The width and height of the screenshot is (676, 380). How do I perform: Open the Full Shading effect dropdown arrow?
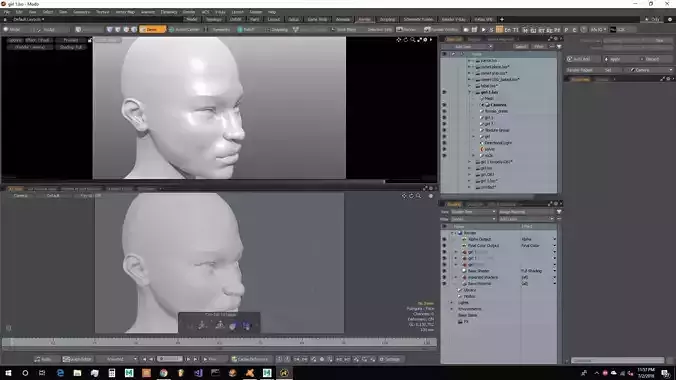tap(554, 271)
